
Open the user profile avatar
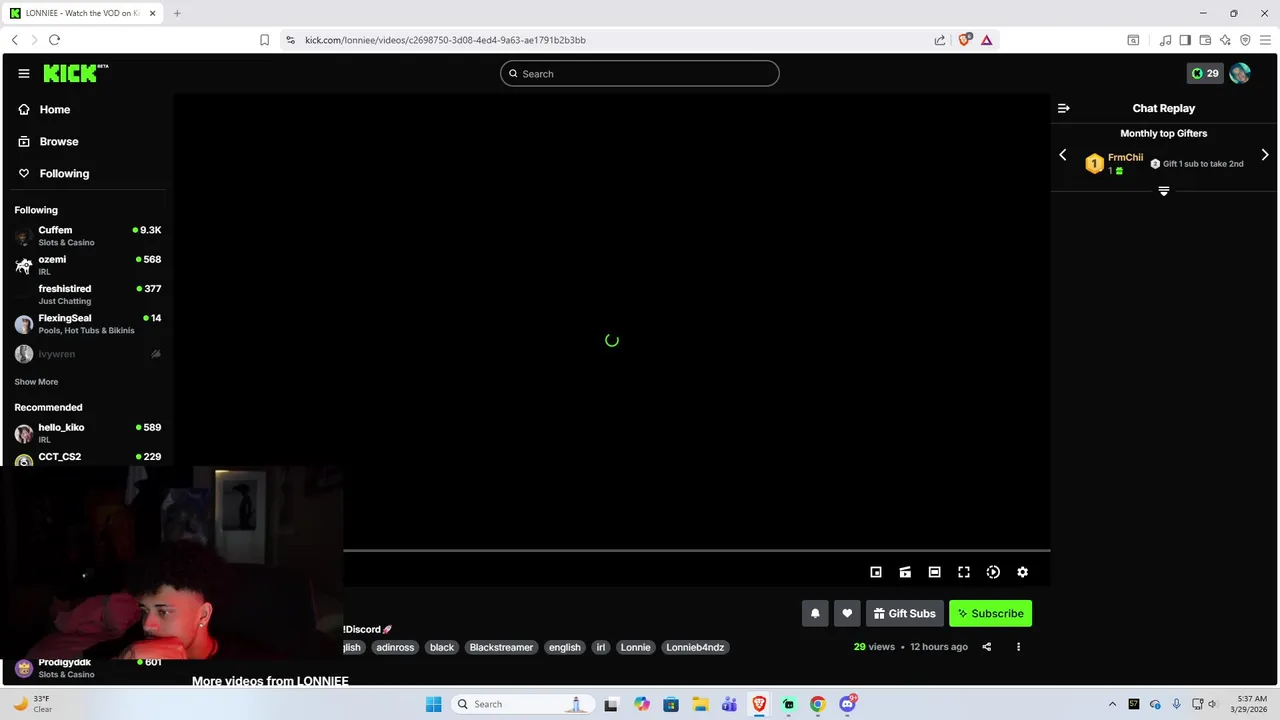(x=1240, y=73)
